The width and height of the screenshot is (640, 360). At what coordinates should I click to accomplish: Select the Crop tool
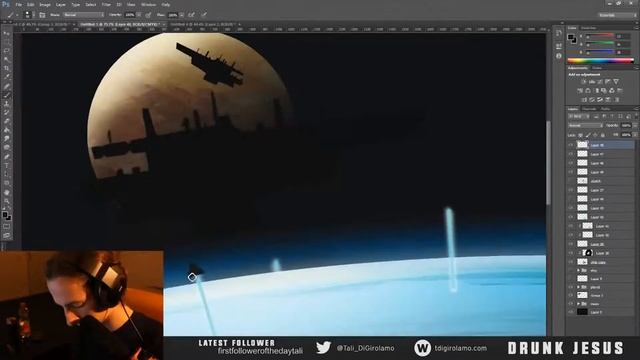[7, 68]
